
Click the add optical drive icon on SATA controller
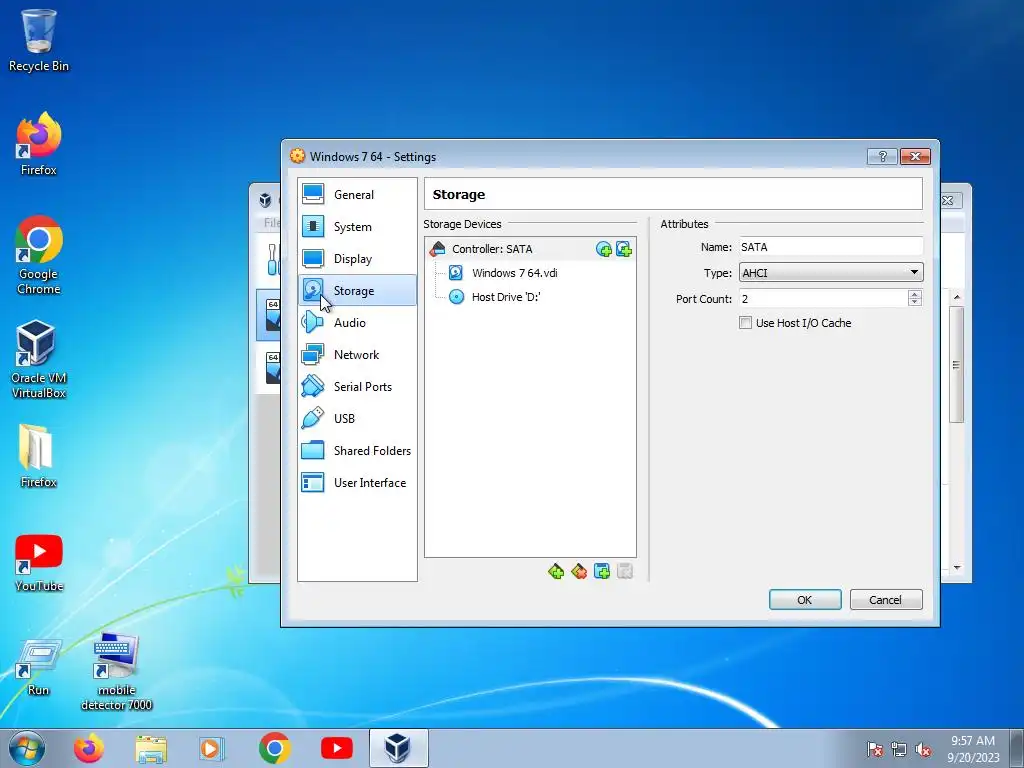603,249
